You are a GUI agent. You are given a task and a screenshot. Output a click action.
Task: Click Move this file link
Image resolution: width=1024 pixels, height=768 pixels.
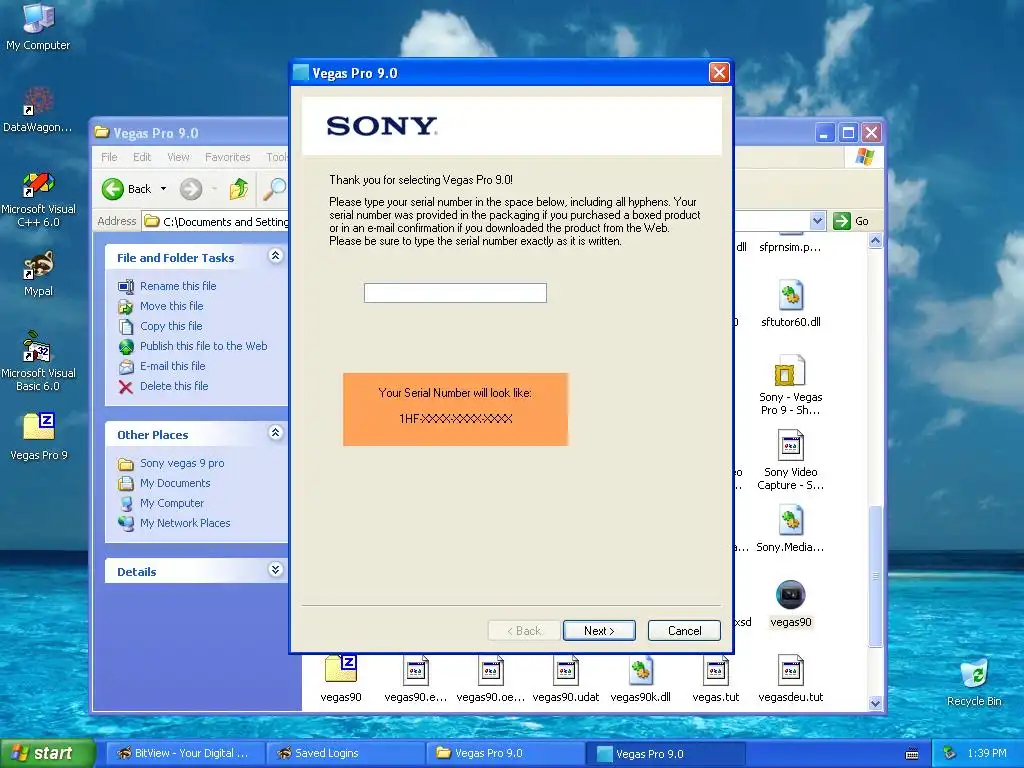(x=171, y=306)
